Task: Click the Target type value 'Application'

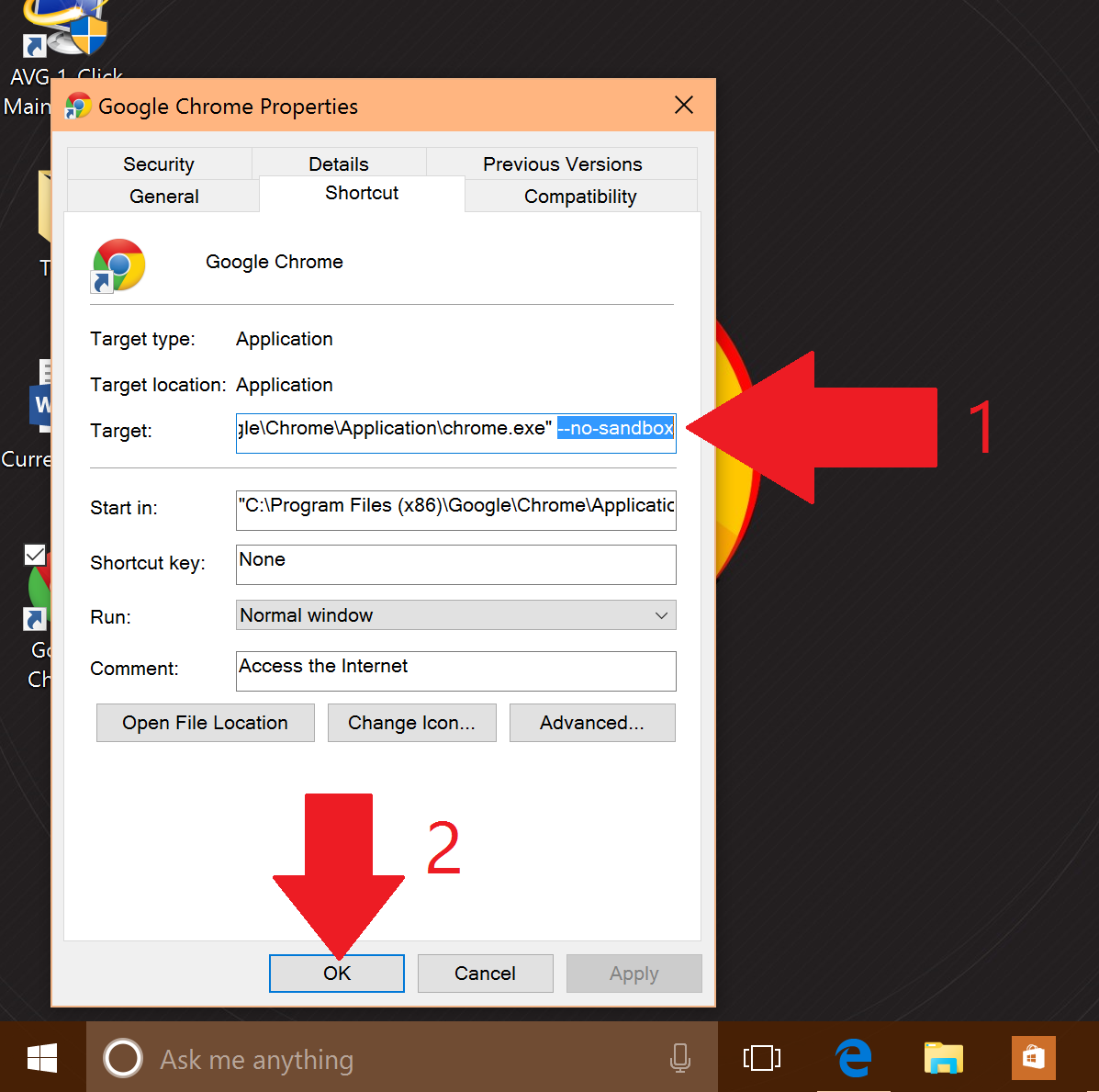Action: point(285,339)
